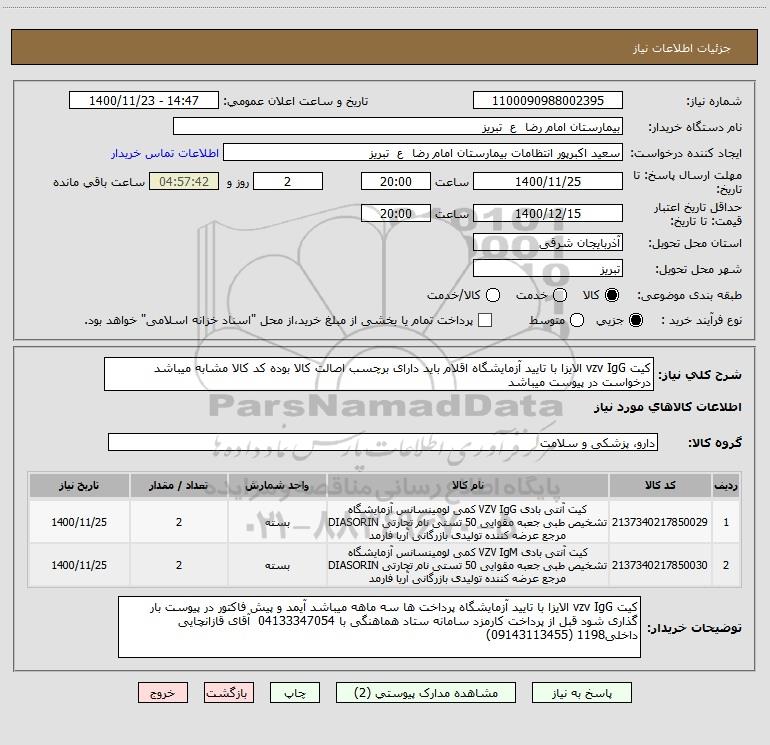The image size is (770, 745).
Task: Click the تاریخ نیاز column header
Action: click(79, 485)
